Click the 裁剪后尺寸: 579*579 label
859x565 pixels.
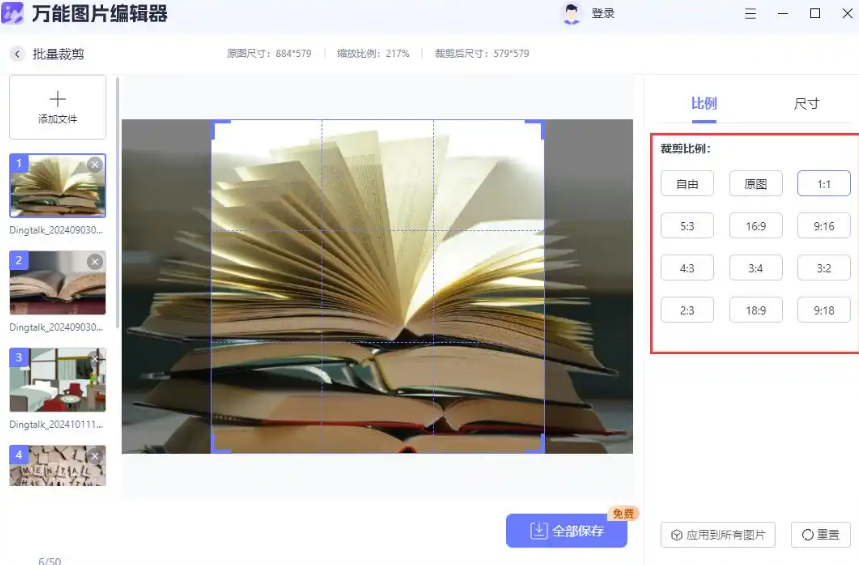pyautogui.click(x=482, y=54)
